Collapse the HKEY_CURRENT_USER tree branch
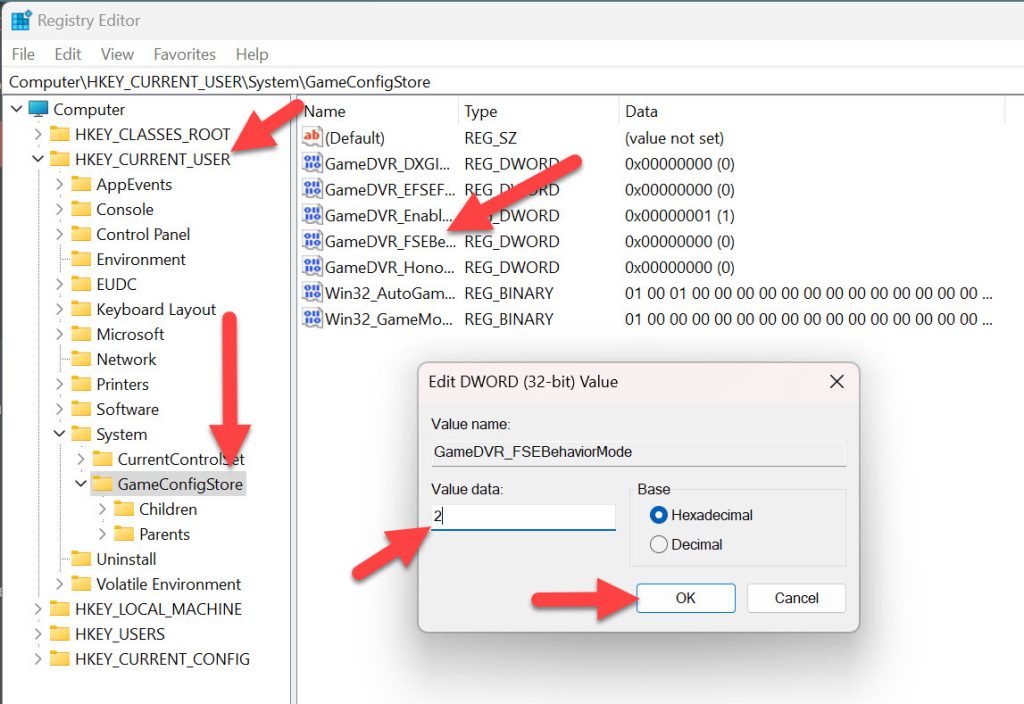This screenshot has width=1024, height=704. [37, 159]
